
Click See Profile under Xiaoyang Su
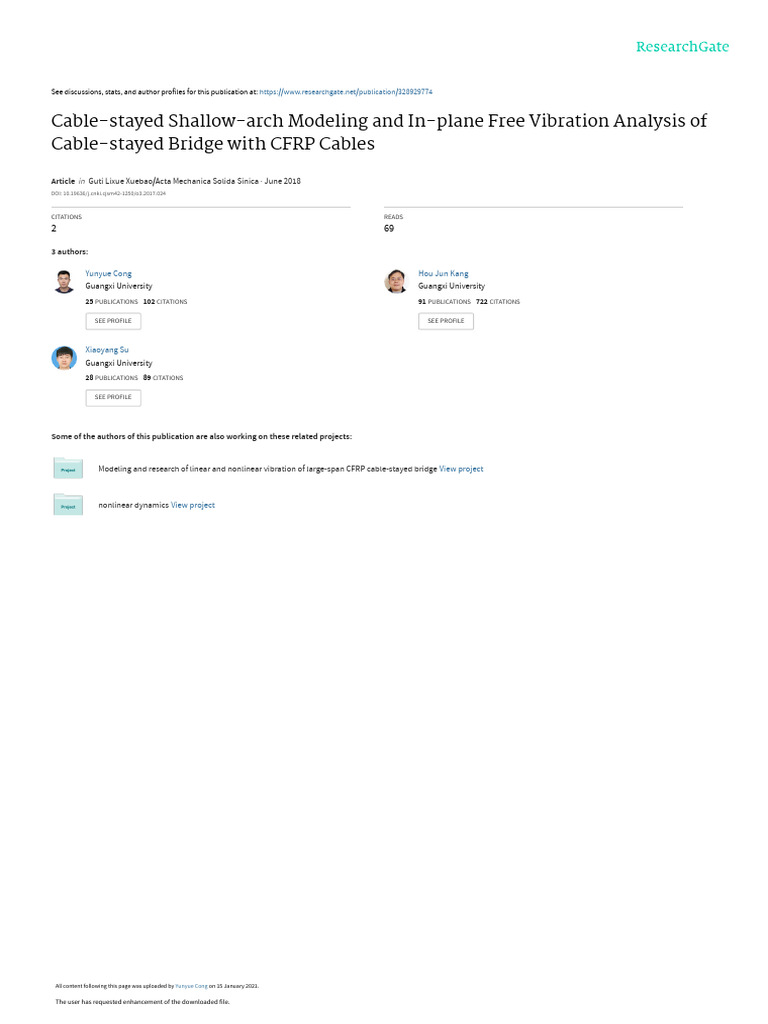pos(113,397)
